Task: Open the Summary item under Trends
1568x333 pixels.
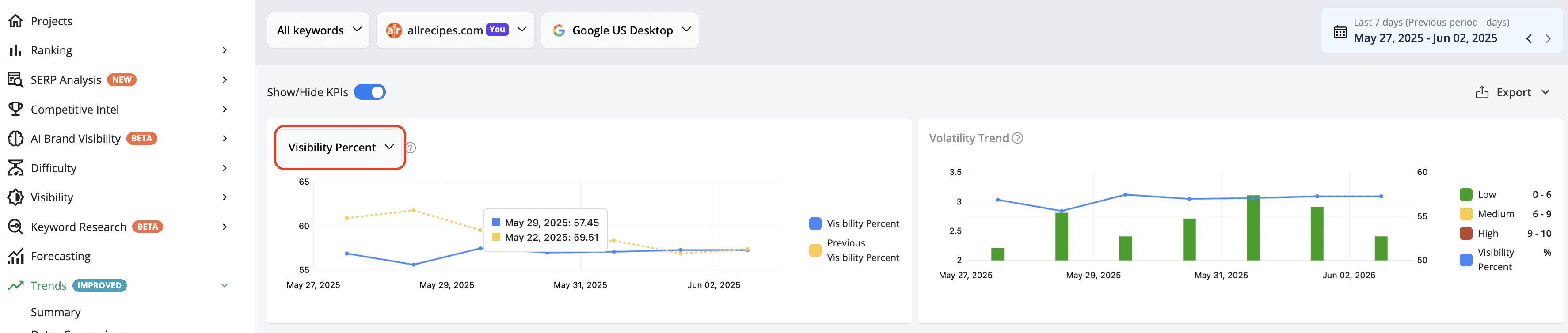Action: pyautogui.click(x=55, y=312)
